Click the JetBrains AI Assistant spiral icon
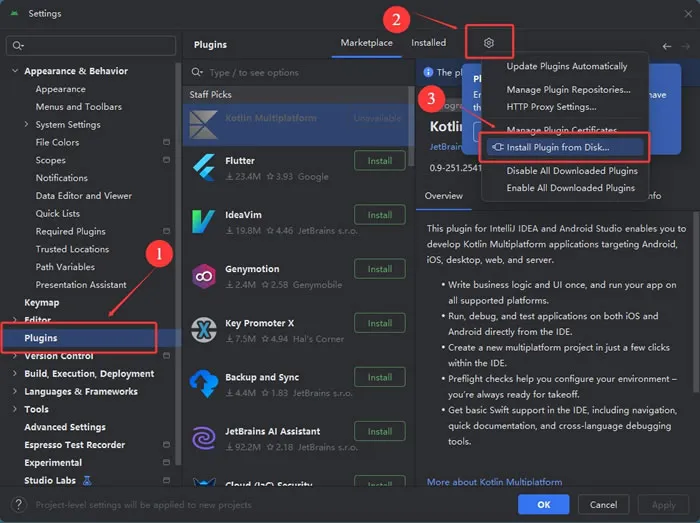 (204, 438)
